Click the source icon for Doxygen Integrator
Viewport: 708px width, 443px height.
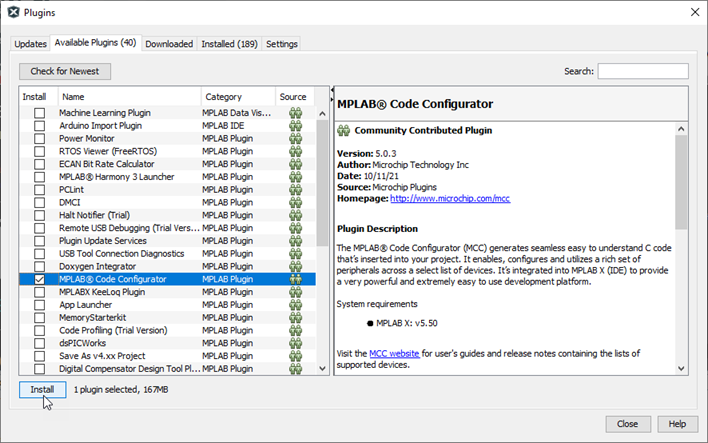(295, 267)
